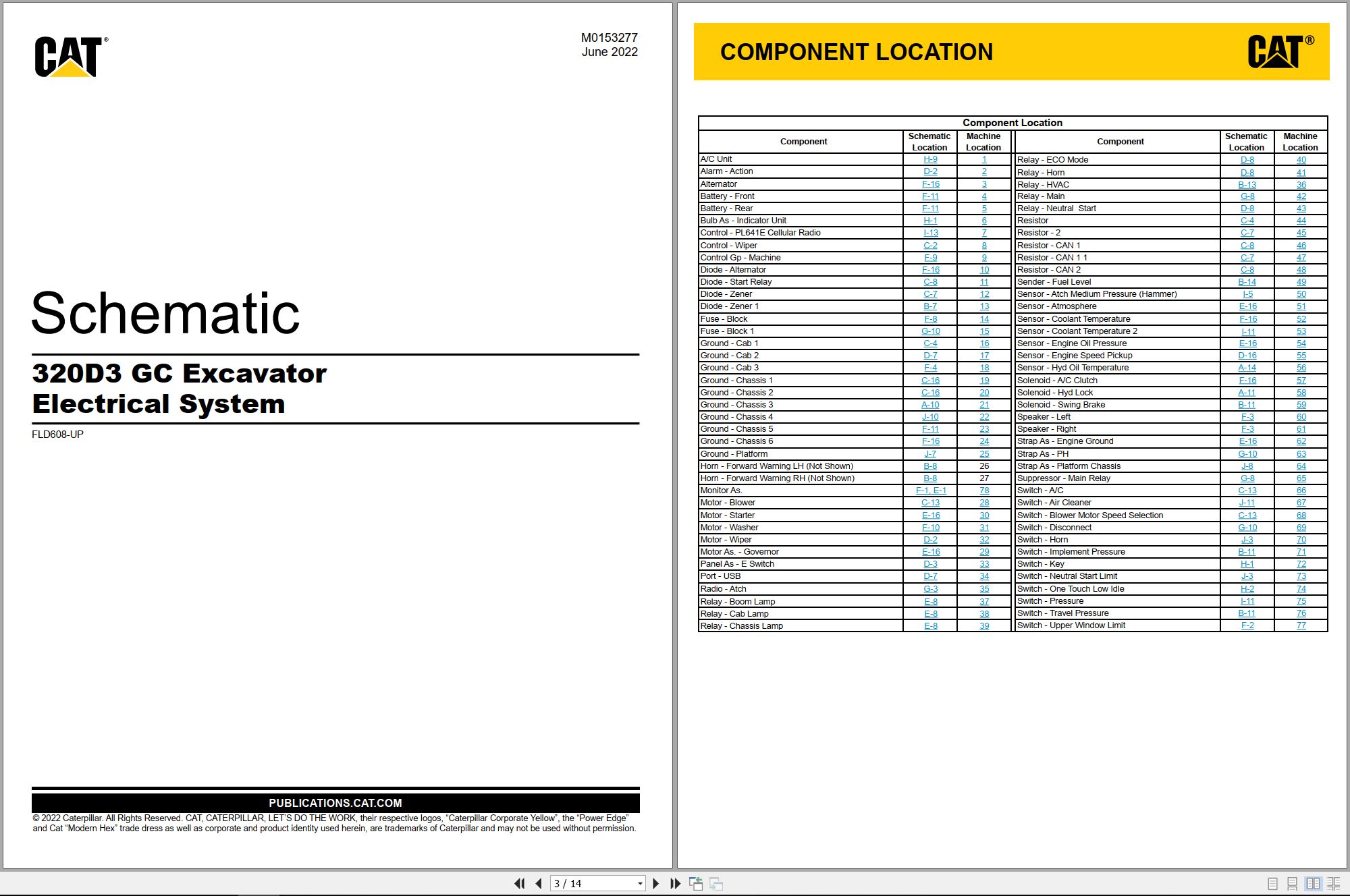Screen dimensions: 1350x896
Task: Go to the next page
Action: [655, 883]
